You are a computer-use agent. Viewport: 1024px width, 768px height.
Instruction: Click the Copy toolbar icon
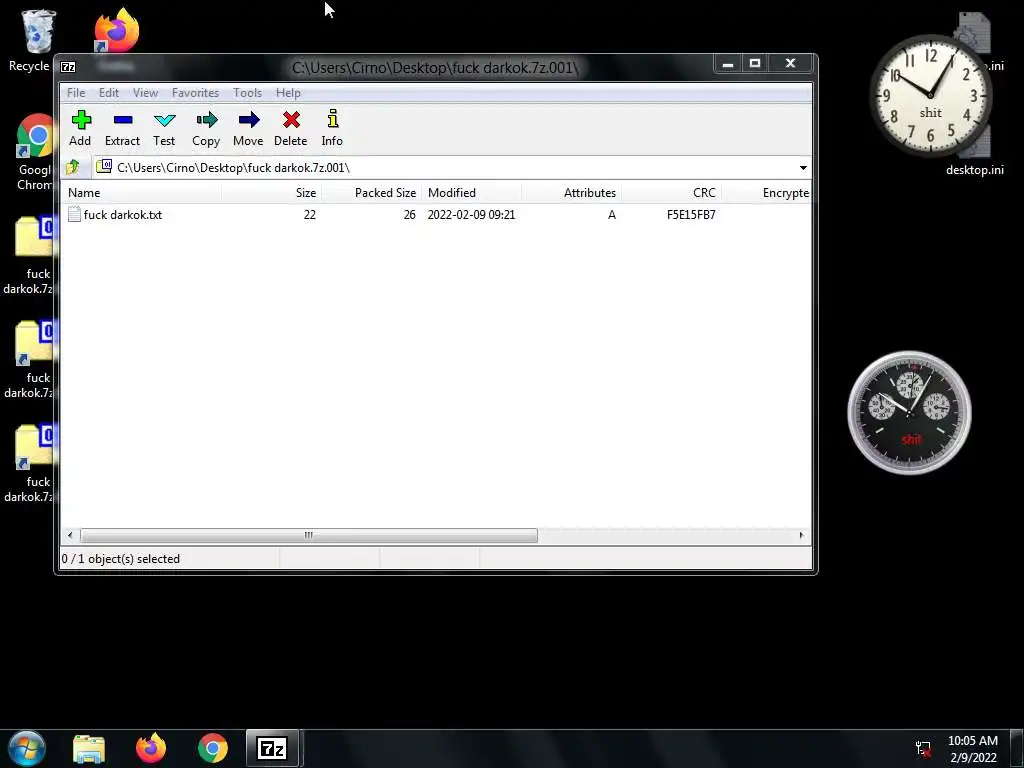click(206, 128)
